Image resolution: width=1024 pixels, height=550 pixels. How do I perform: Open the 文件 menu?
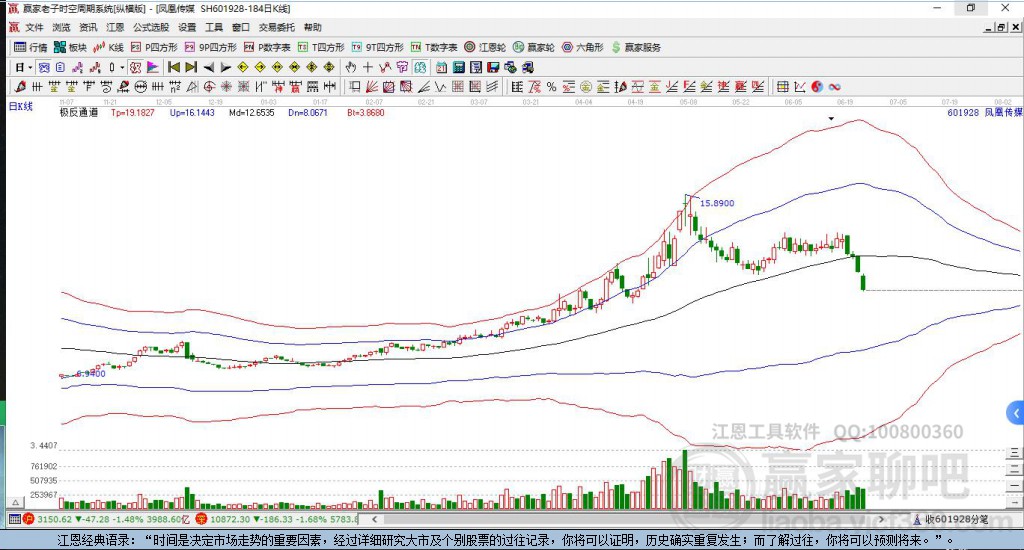[34, 27]
